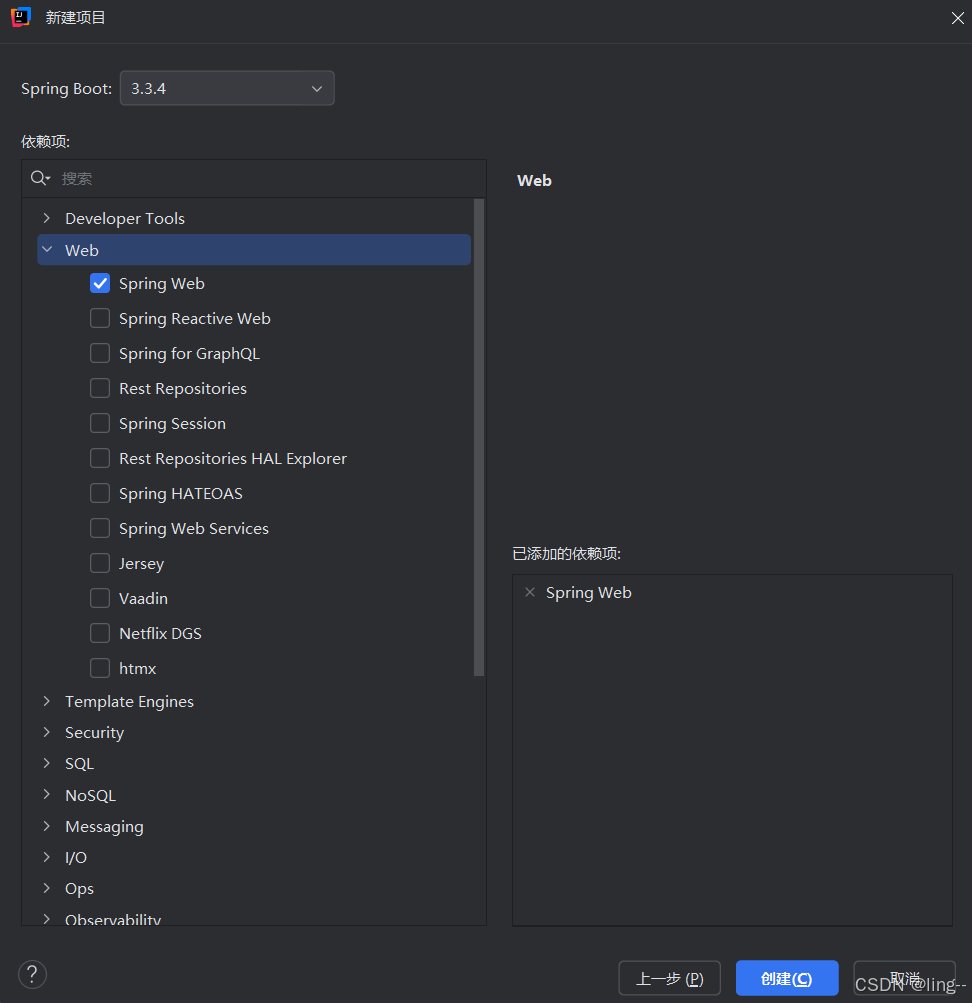Viewport: 972px width, 1003px height.
Task: Enable Spring Session dependency
Action: [x=100, y=423]
